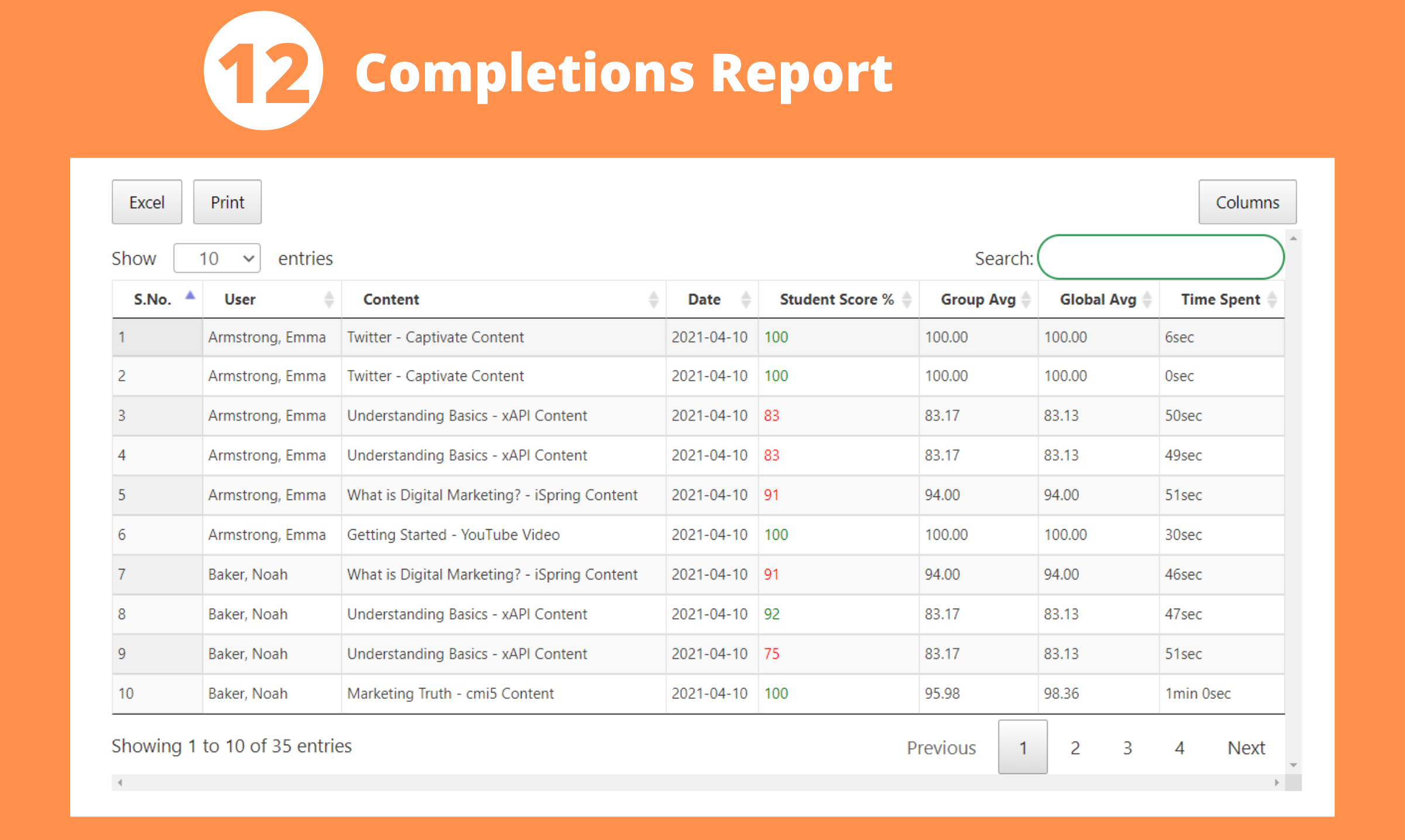Focus the Search input field

1160,258
